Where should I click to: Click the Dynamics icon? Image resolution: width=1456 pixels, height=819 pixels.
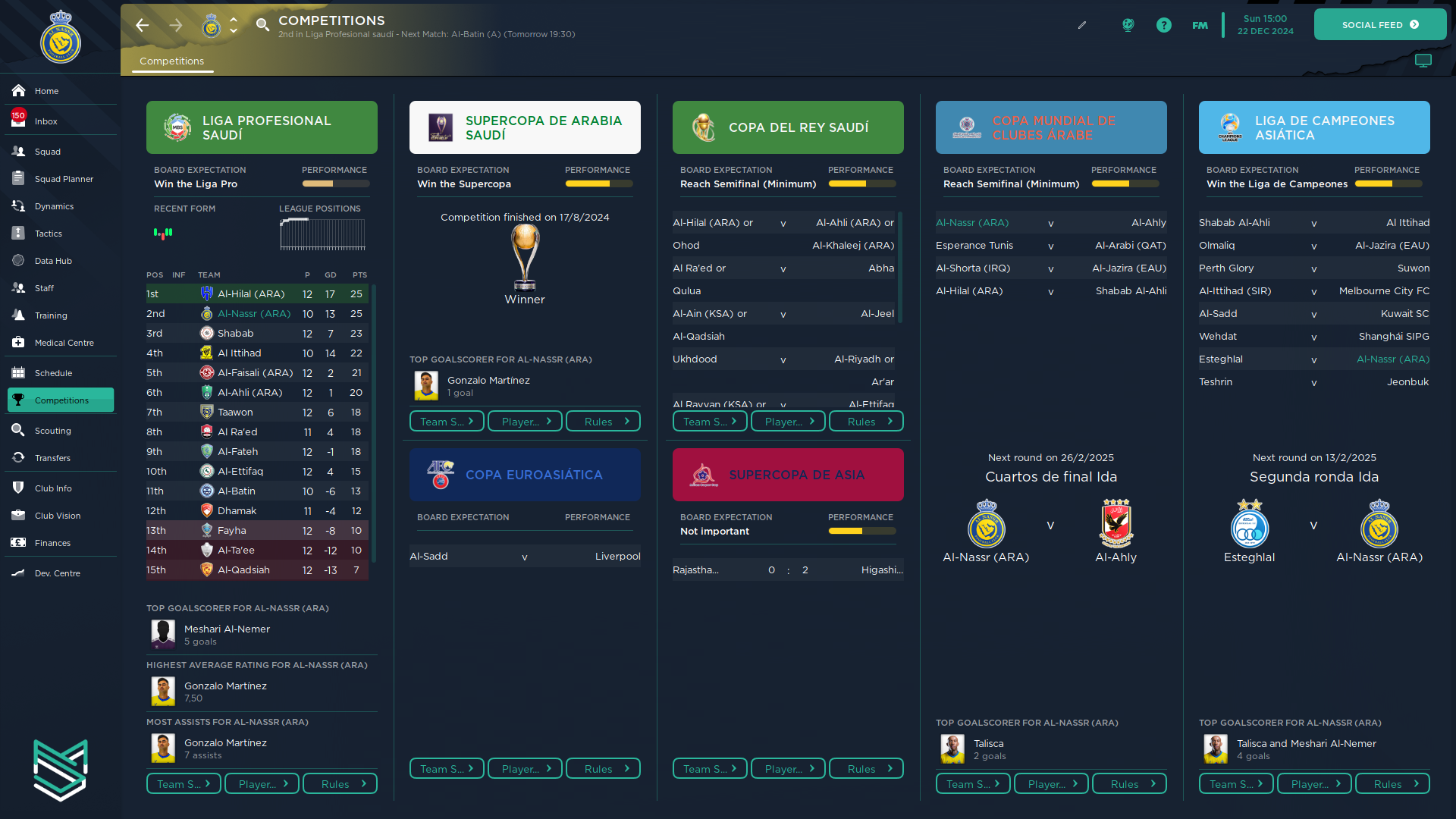19,206
